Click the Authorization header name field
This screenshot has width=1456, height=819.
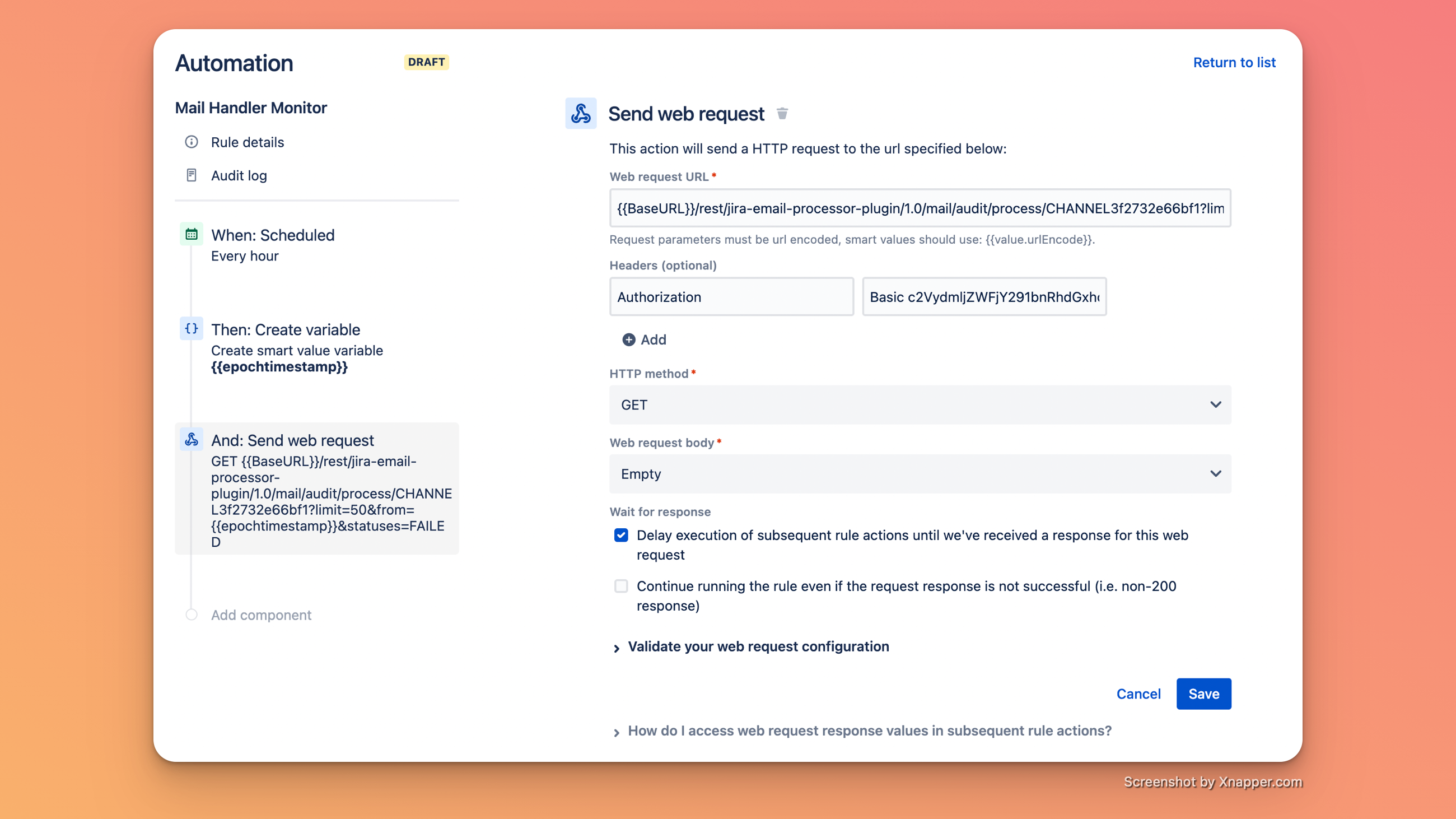coord(731,297)
